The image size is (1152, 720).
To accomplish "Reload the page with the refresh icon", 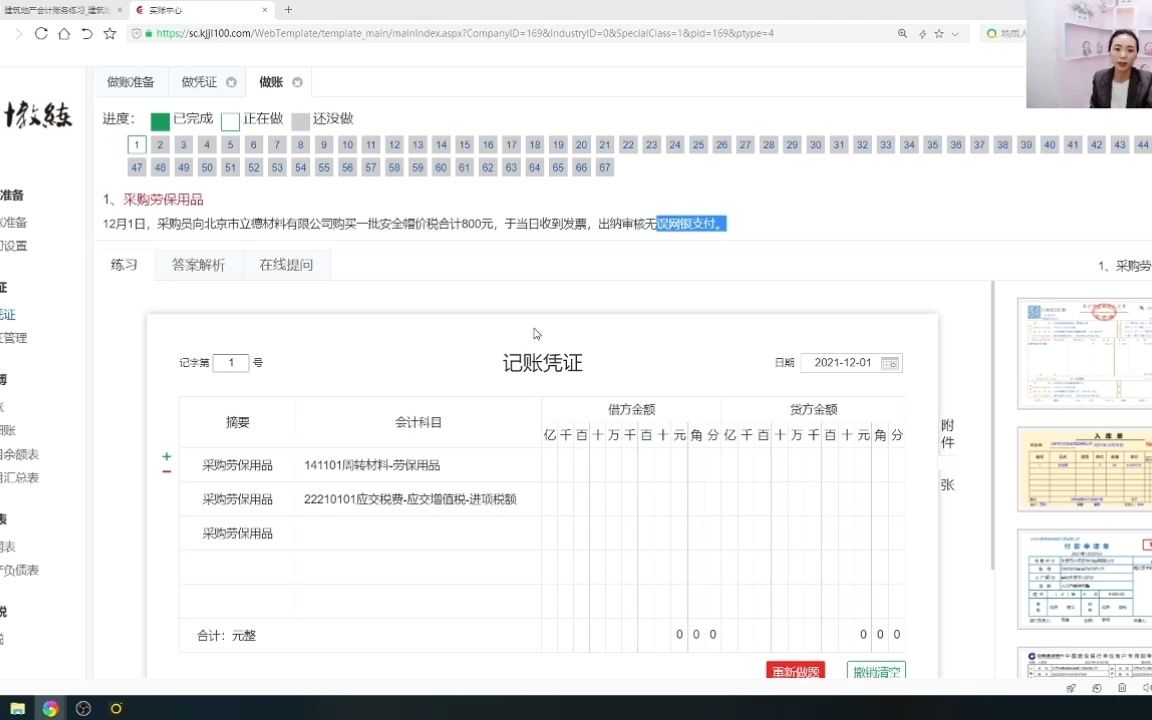I will (40, 32).
